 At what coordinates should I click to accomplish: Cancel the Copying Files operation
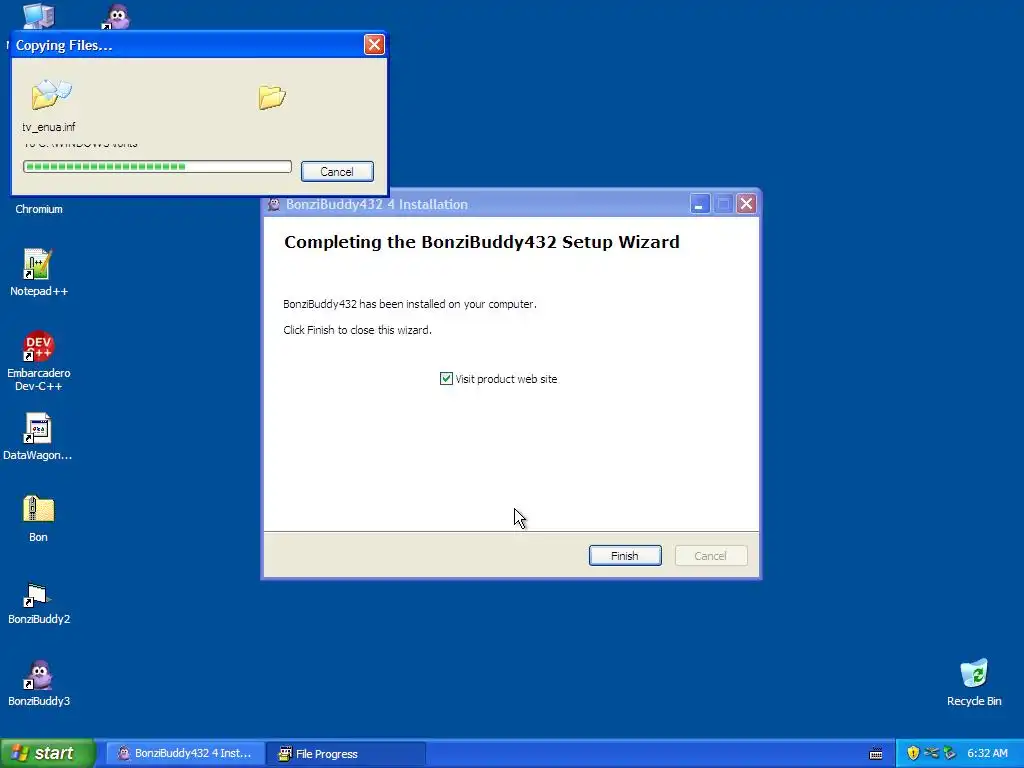337,172
